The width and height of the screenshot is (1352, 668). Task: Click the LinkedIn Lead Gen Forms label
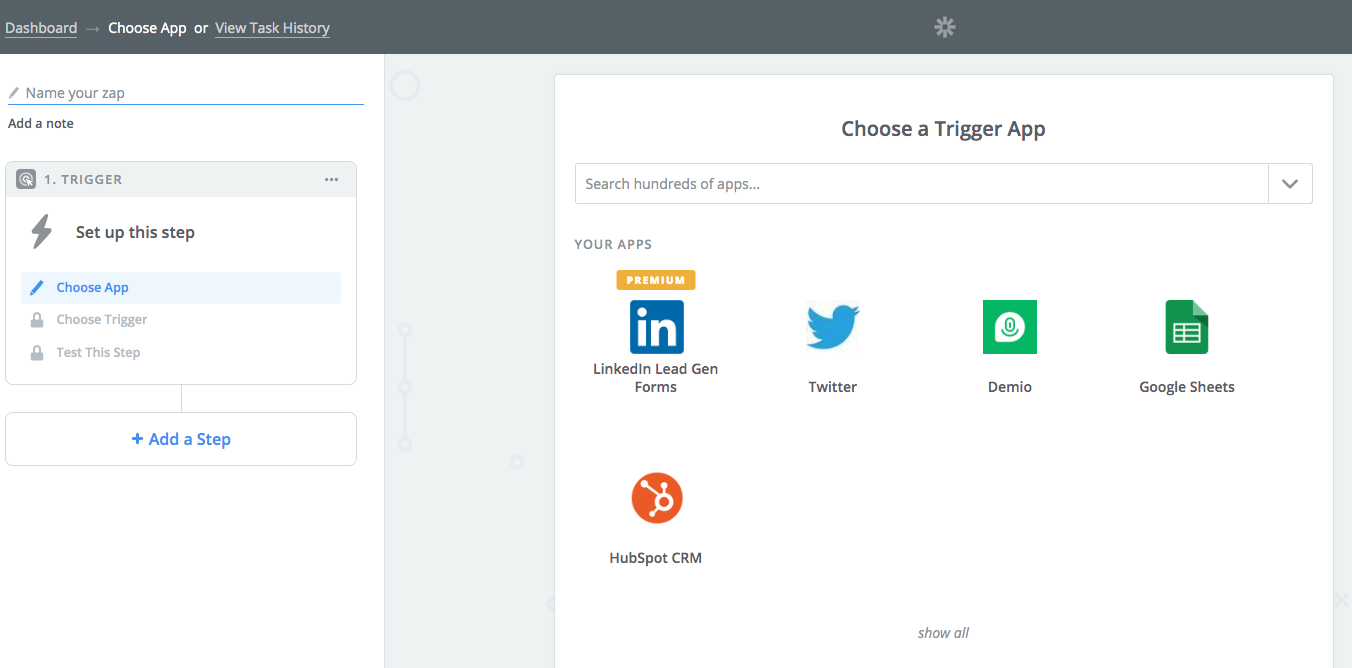pos(656,378)
